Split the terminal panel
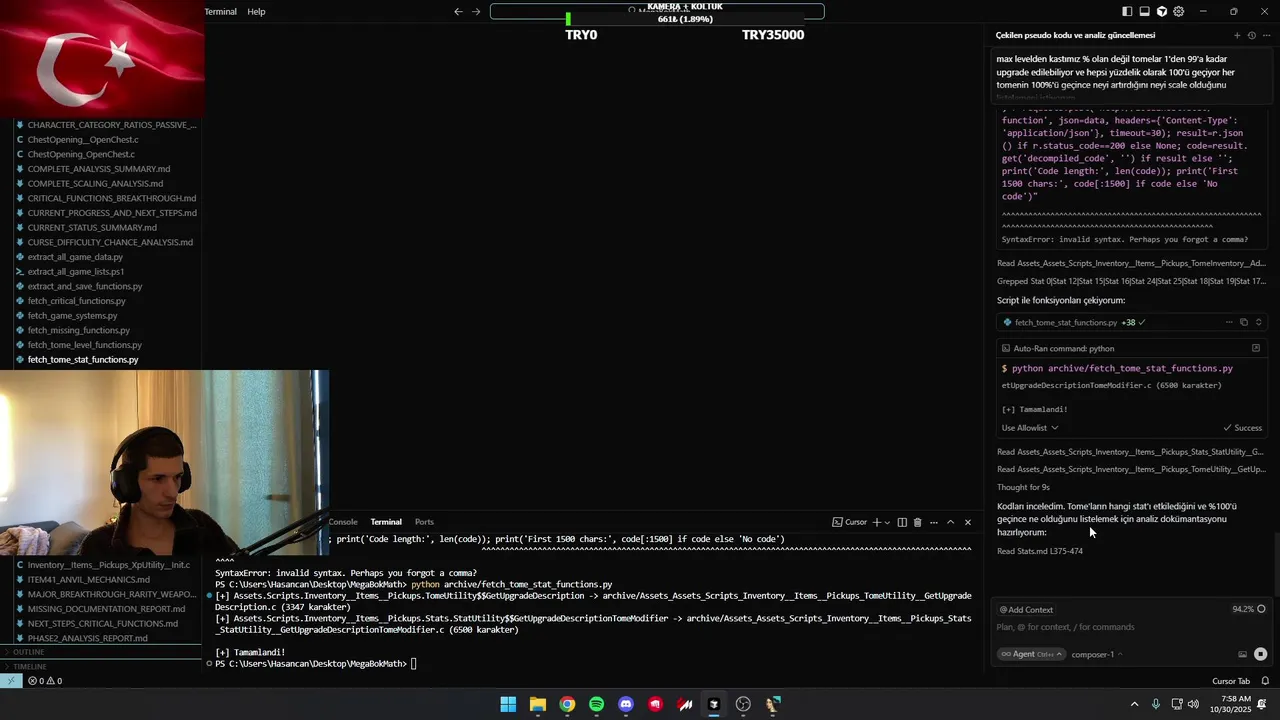Screen dimensions: 1280x720 pyautogui.click(x=902, y=522)
